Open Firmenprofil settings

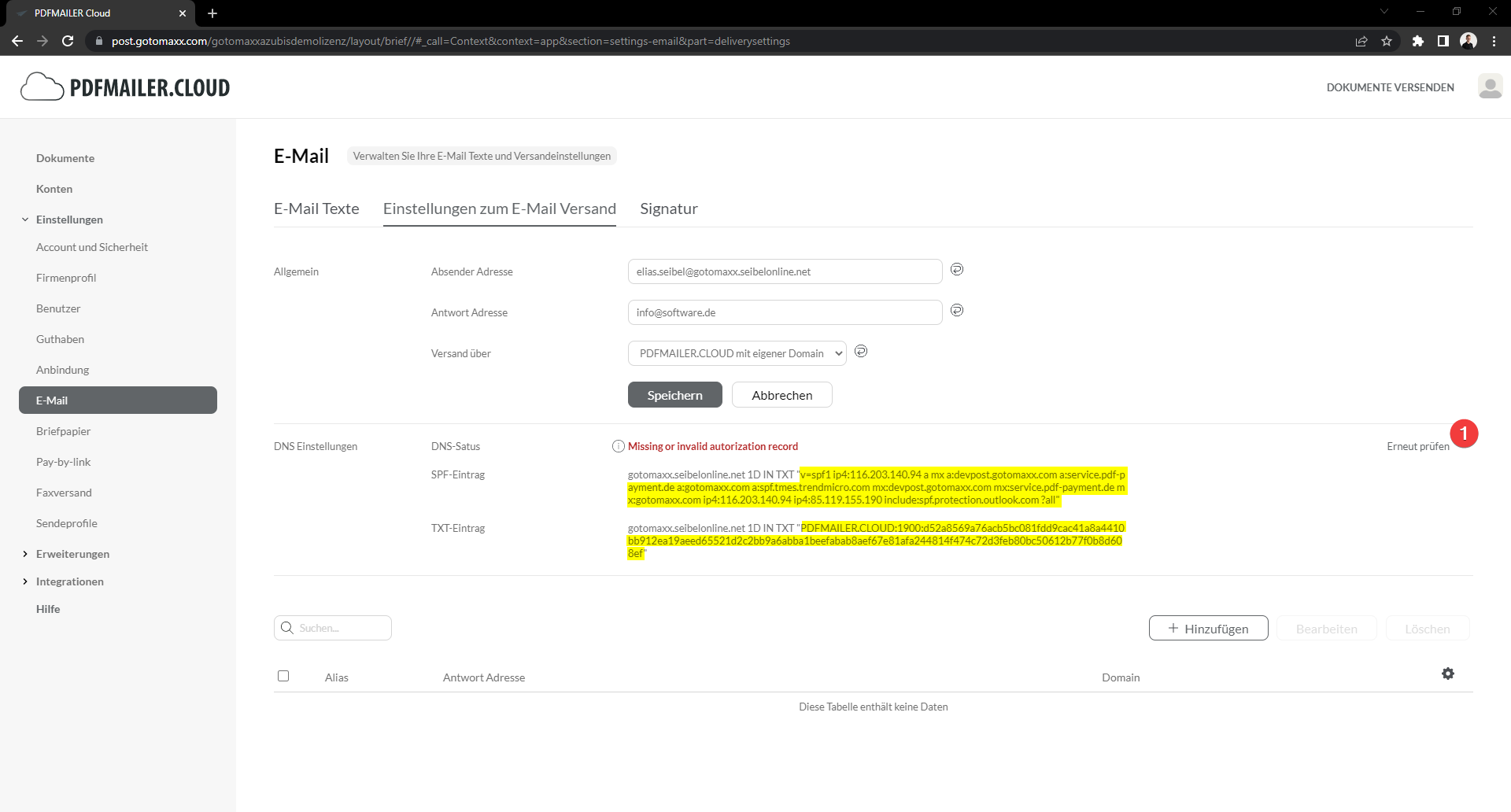[66, 278]
